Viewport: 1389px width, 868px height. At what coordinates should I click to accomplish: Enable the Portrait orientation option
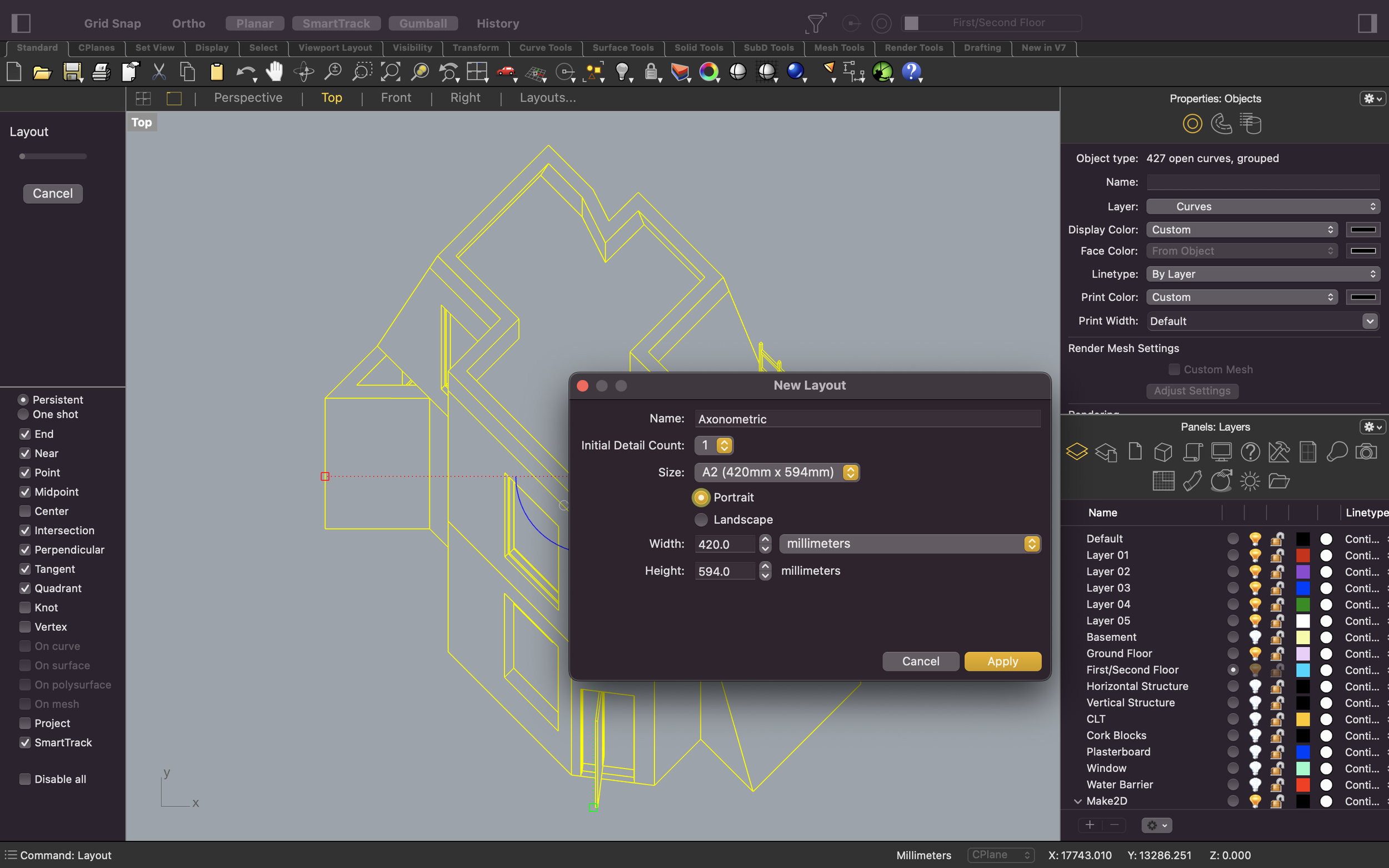click(701, 496)
